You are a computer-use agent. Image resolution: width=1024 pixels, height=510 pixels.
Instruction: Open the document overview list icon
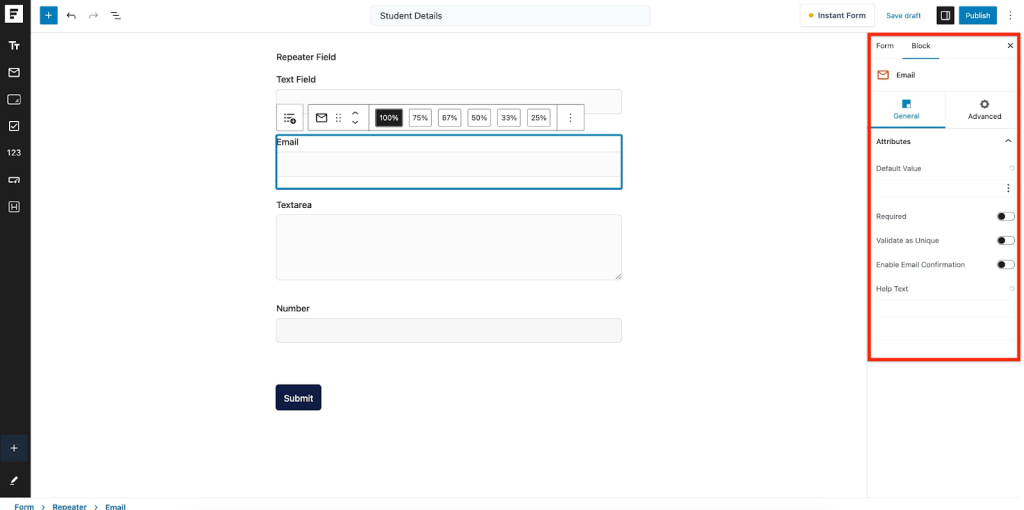click(115, 16)
